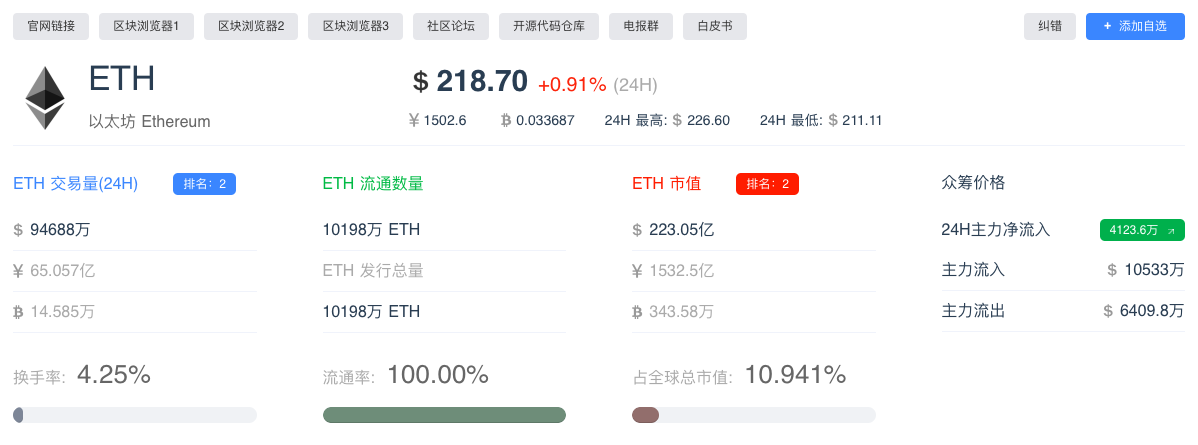Open the 官网链接 link
The height and width of the screenshot is (445, 1198).
pyautogui.click(x=51, y=26)
